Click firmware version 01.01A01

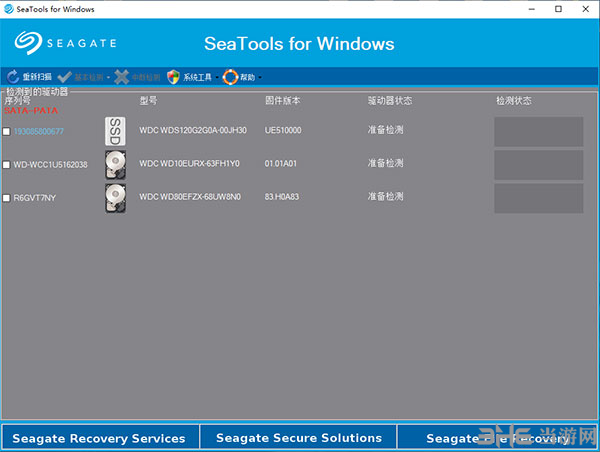[x=280, y=164]
